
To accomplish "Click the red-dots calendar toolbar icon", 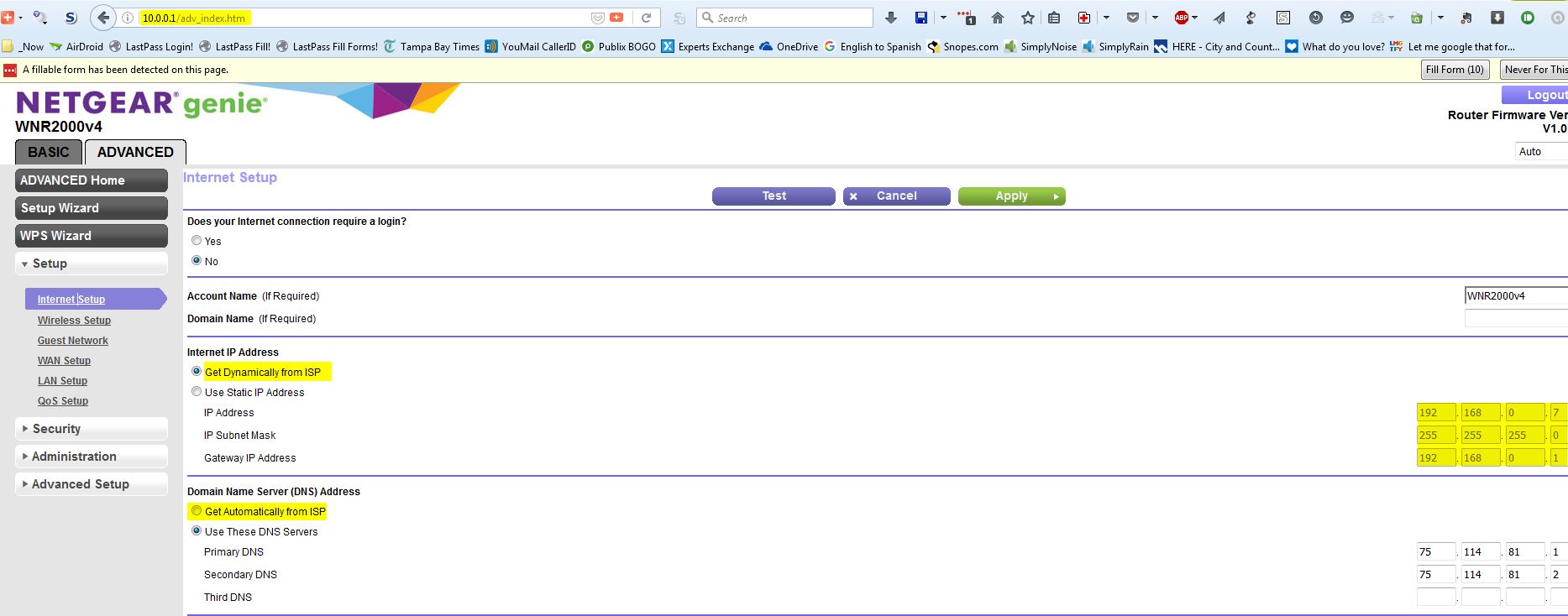I will 967,18.
